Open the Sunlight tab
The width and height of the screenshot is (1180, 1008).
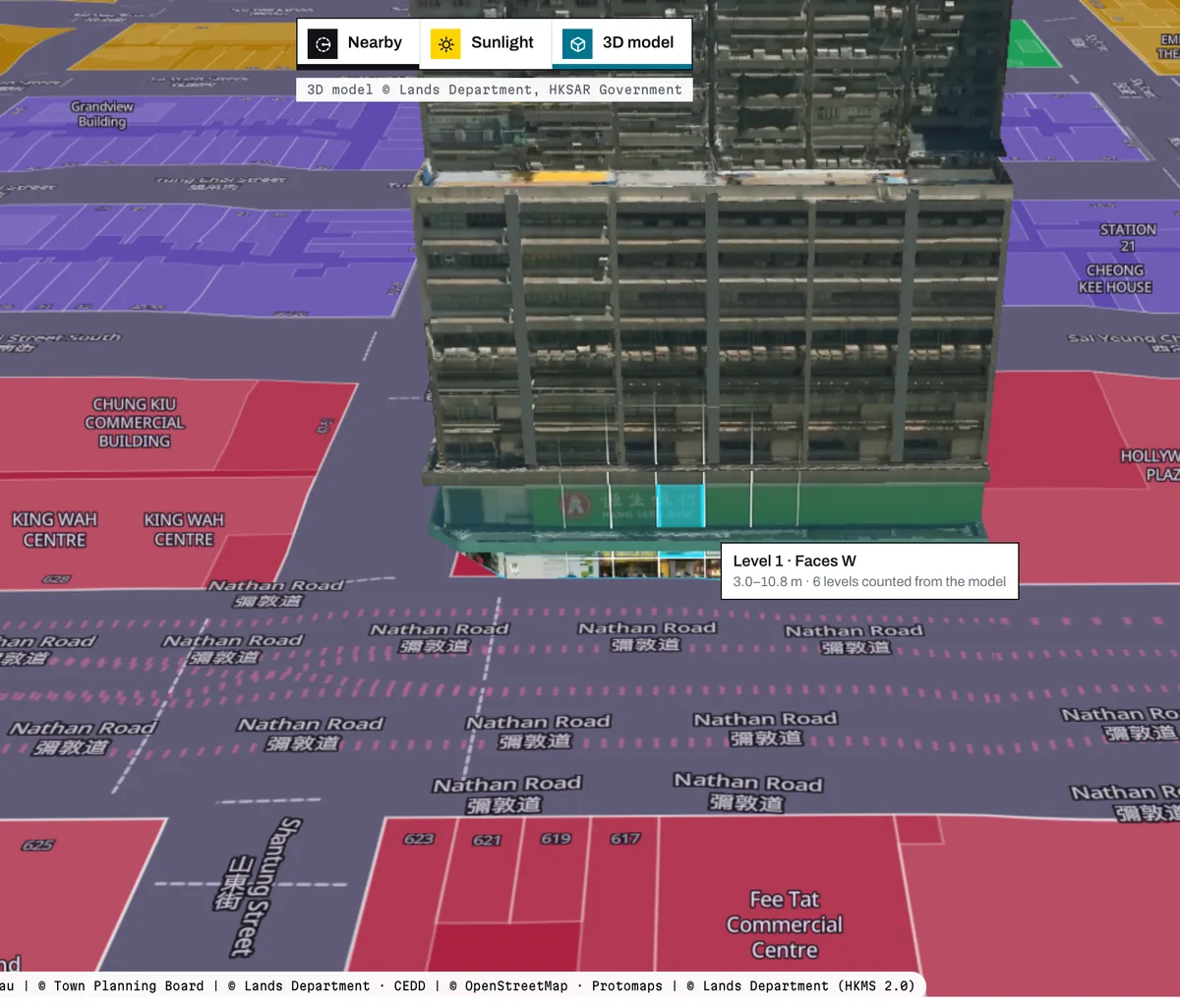coord(486,43)
